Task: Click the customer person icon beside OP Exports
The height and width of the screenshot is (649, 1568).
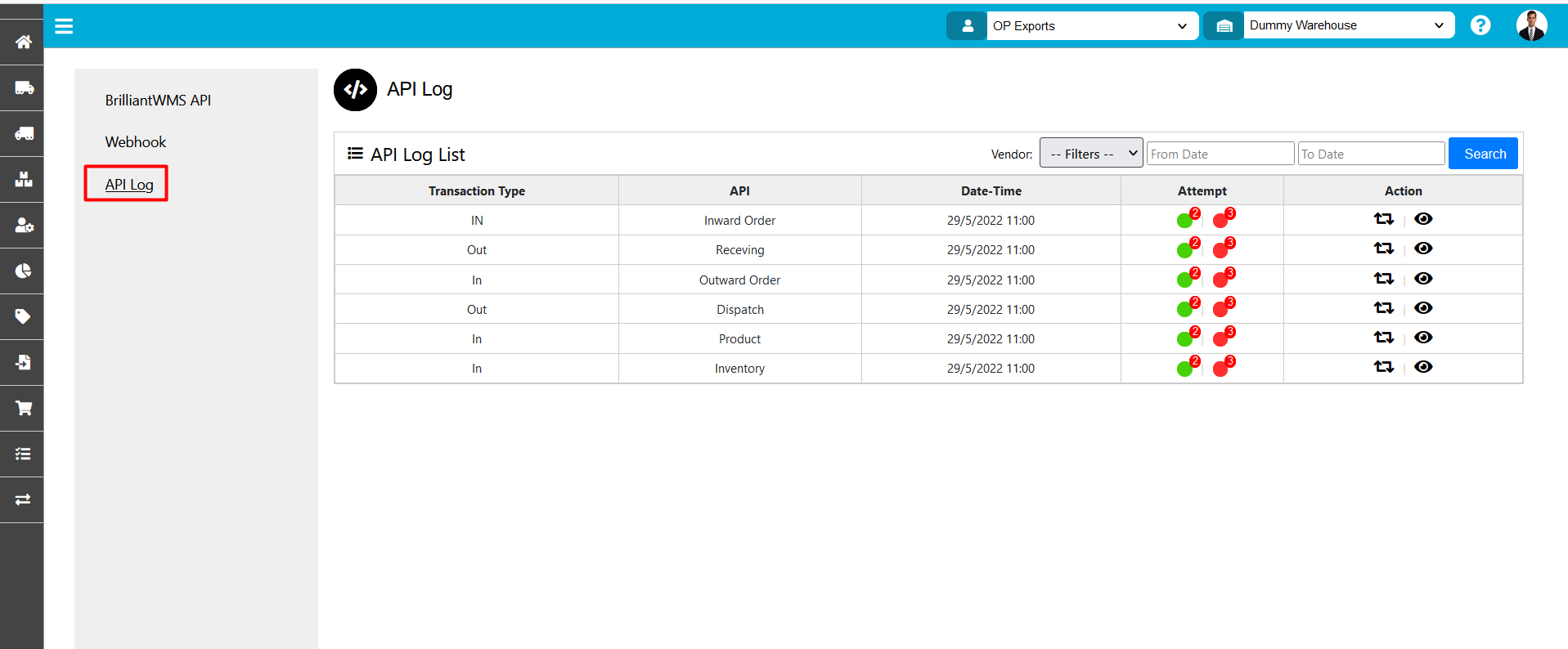Action: [x=967, y=26]
